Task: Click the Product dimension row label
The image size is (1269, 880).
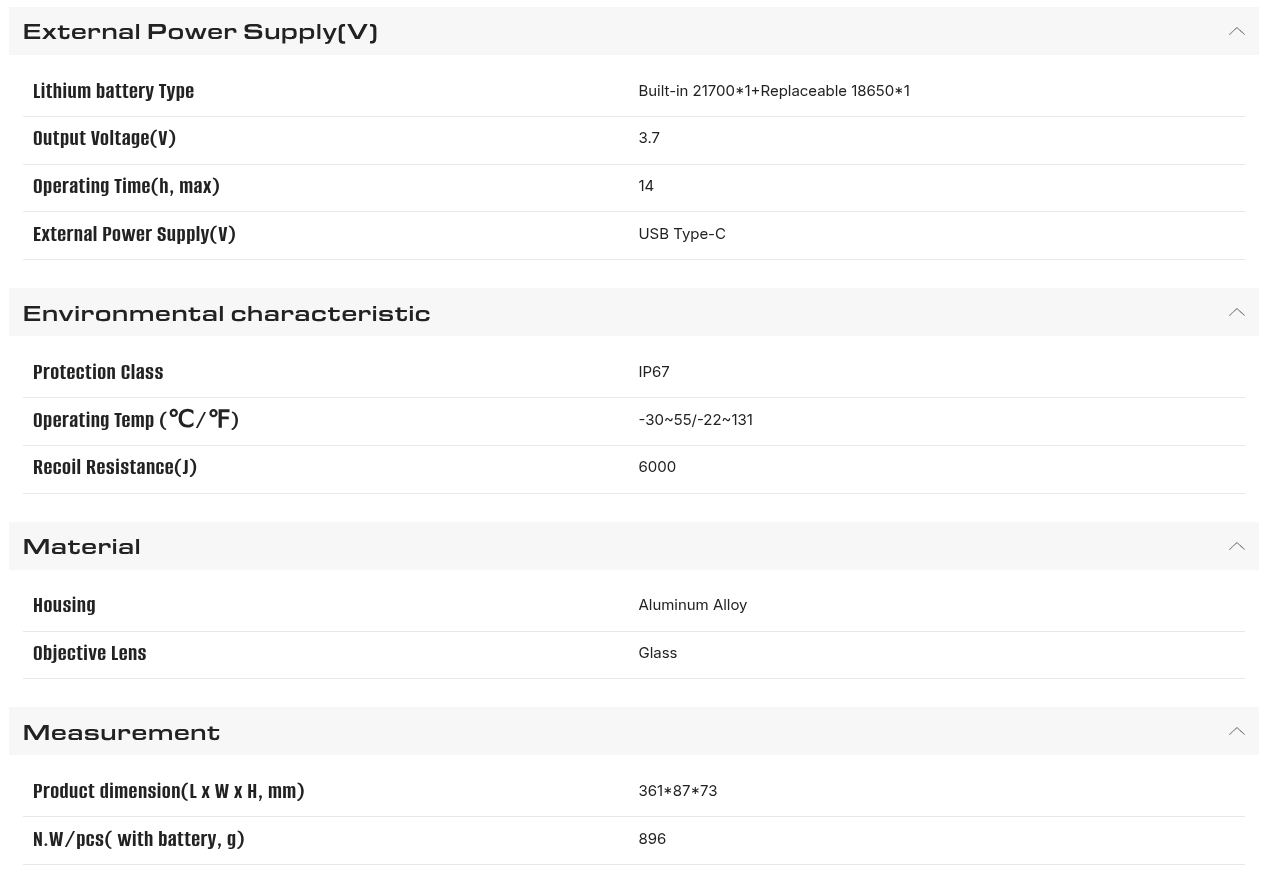Action: pos(168,791)
